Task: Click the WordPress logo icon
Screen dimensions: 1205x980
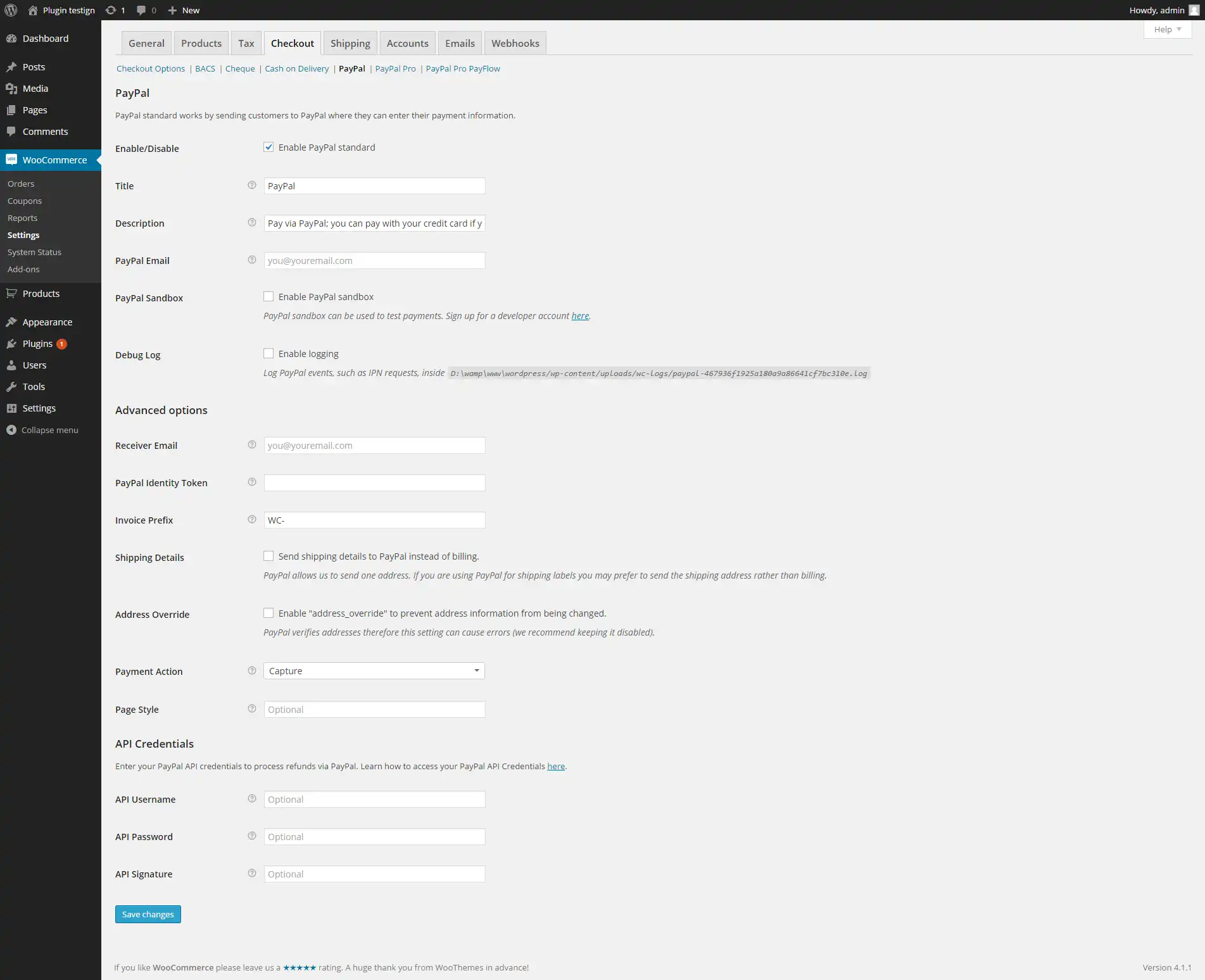Action: (x=11, y=10)
